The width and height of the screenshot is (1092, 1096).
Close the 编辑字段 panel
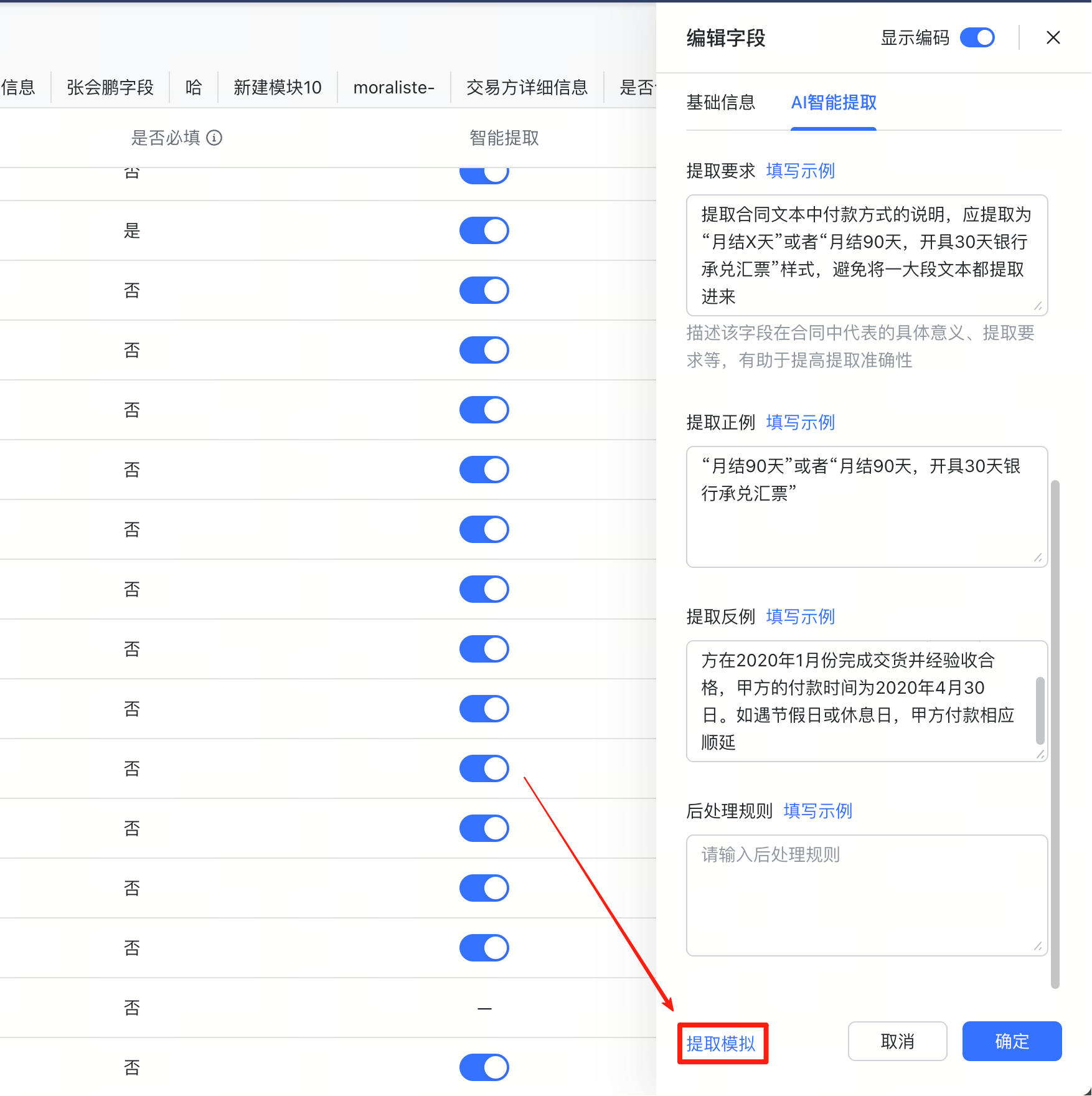point(1053,37)
